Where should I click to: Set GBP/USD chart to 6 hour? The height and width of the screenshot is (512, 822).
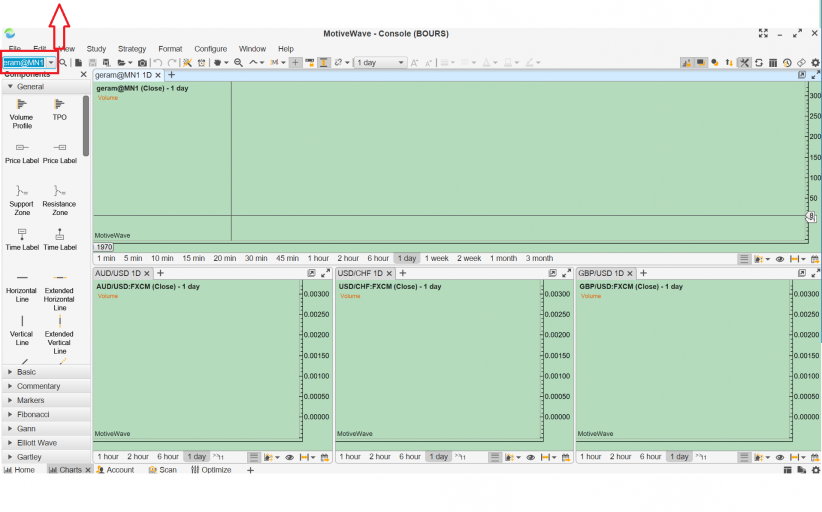click(650, 457)
